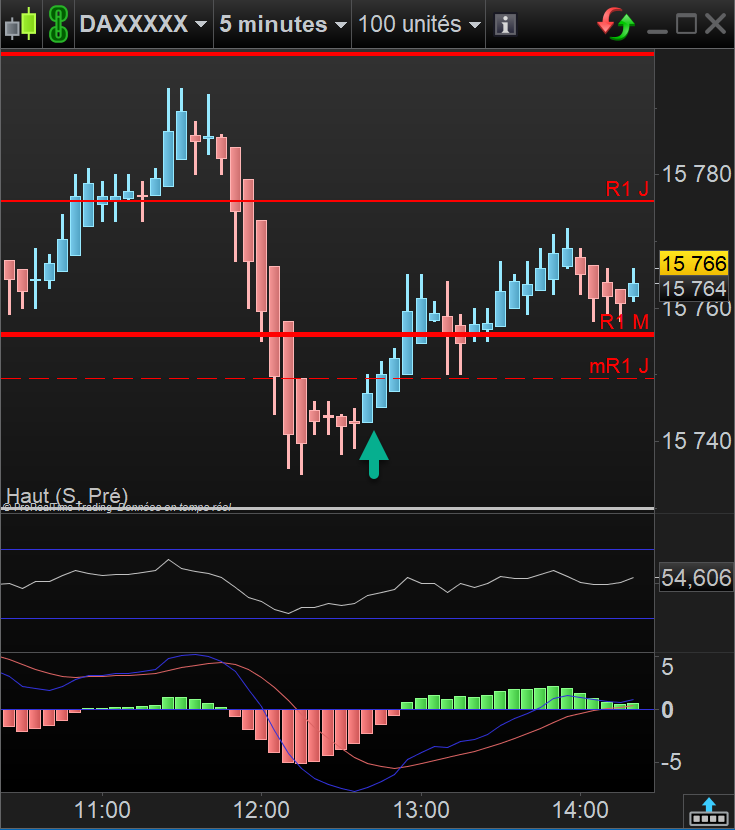Click the MACD scale value 0
The width and height of the screenshot is (735, 830).
pos(667,709)
